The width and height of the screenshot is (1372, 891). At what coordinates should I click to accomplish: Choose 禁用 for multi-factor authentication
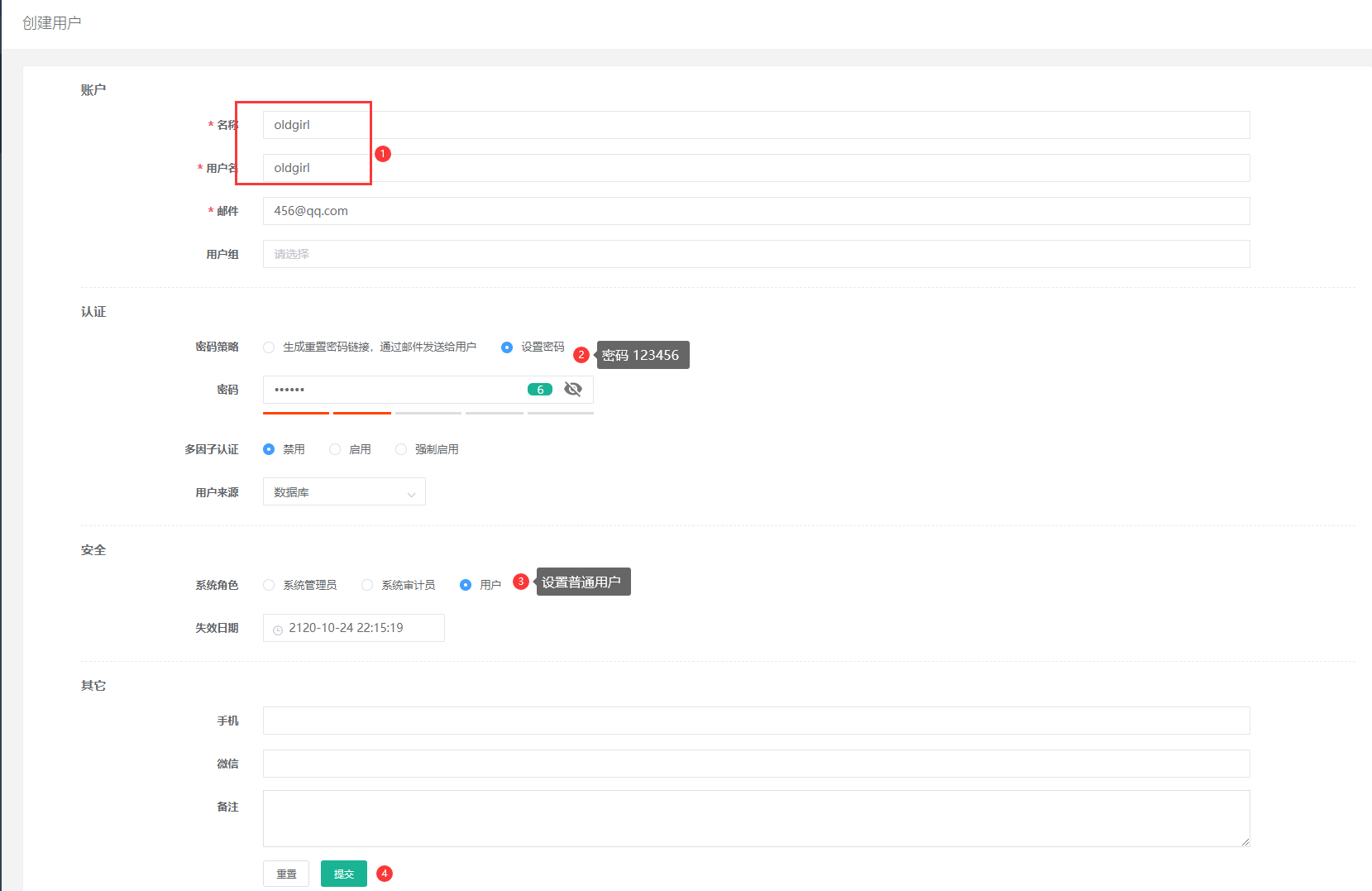[x=269, y=449]
